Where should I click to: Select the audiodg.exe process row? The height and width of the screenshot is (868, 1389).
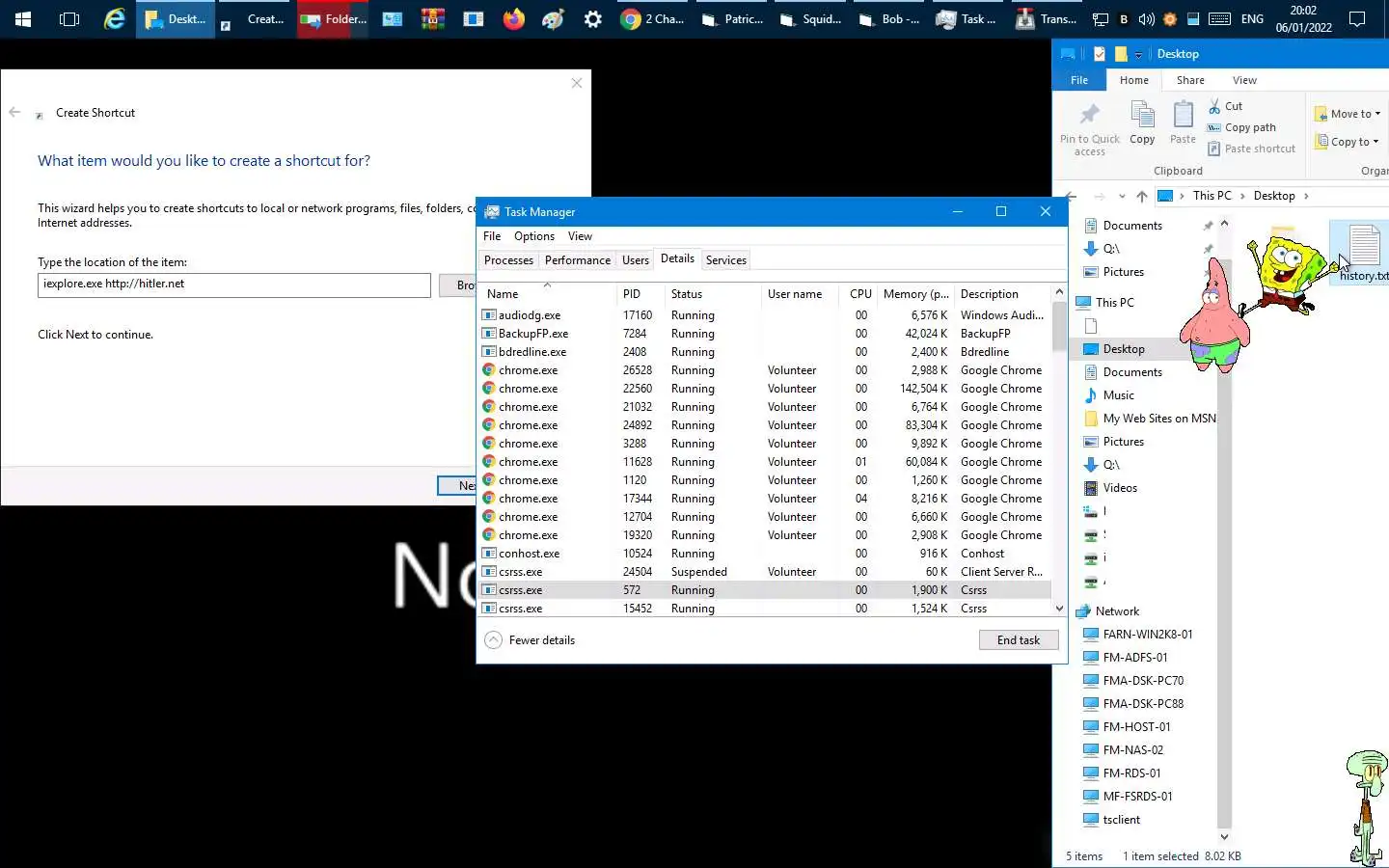pyautogui.click(x=766, y=315)
